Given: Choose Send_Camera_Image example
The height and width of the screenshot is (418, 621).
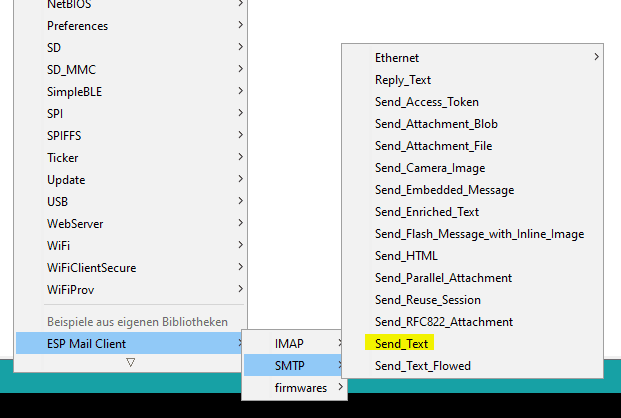Looking at the screenshot, I should coord(430,168).
